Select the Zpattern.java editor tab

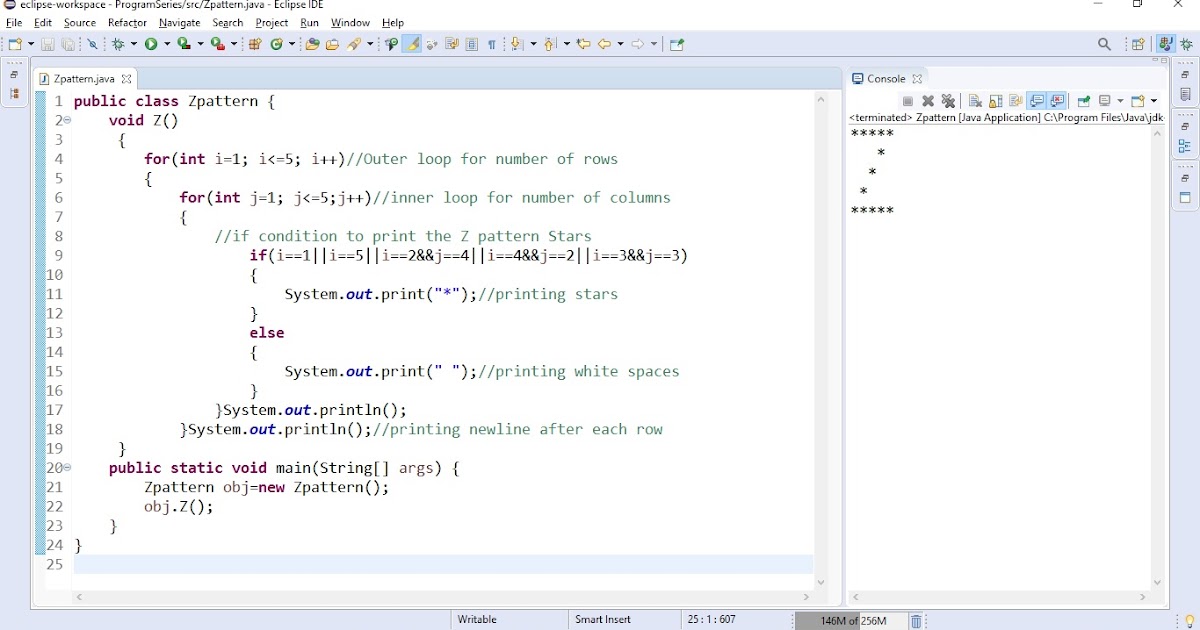(84, 78)
